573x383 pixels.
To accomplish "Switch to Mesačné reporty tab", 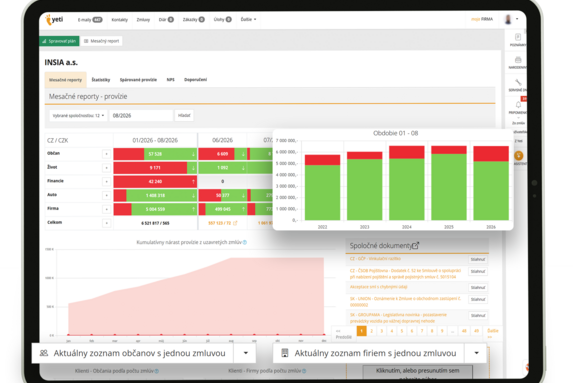I will (x=65, y=80).
